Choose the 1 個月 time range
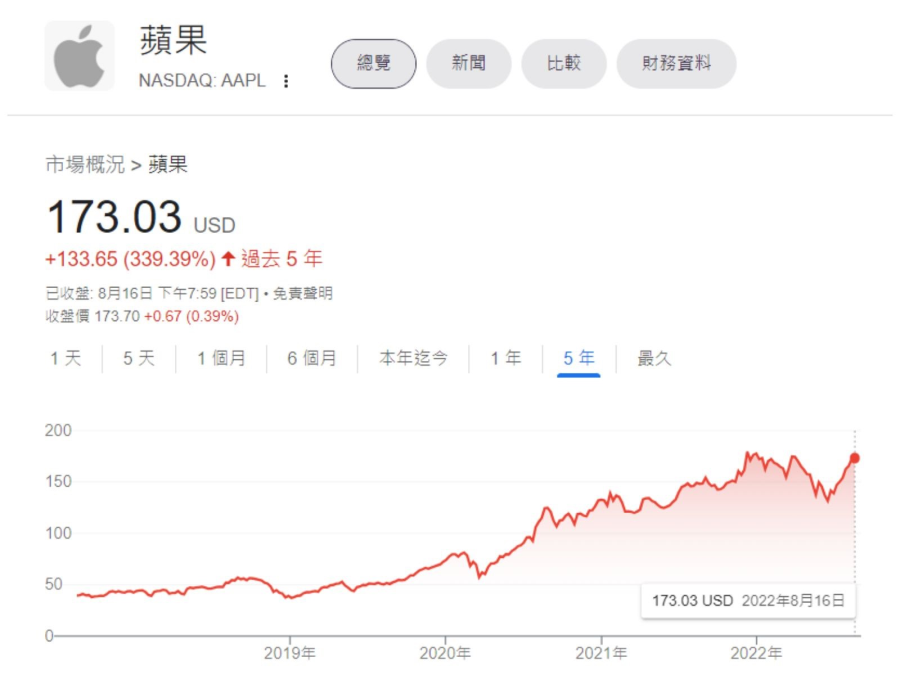This screenshot has height=675, width=900. [x=221, y=358]
